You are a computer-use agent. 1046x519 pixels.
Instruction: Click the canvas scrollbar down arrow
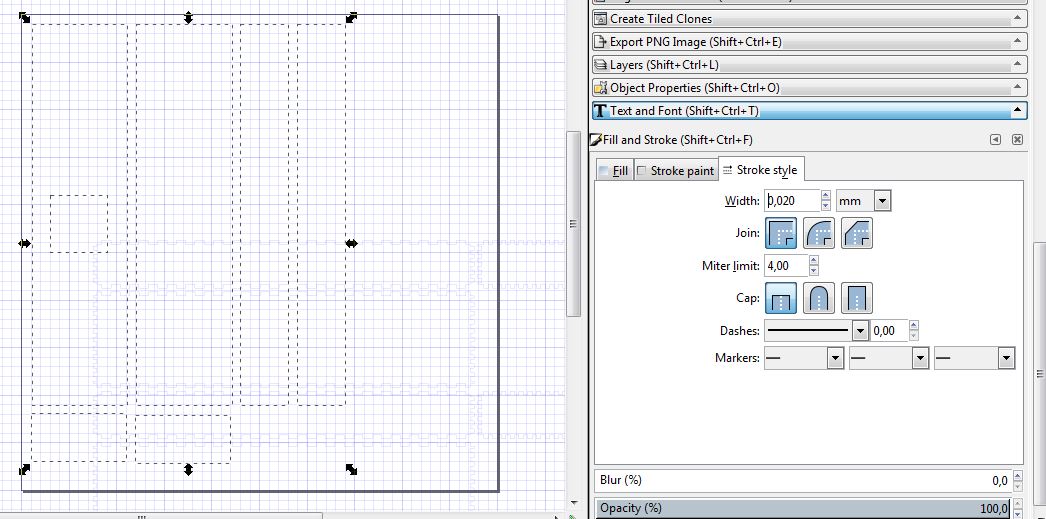click(x=574, y=504)
